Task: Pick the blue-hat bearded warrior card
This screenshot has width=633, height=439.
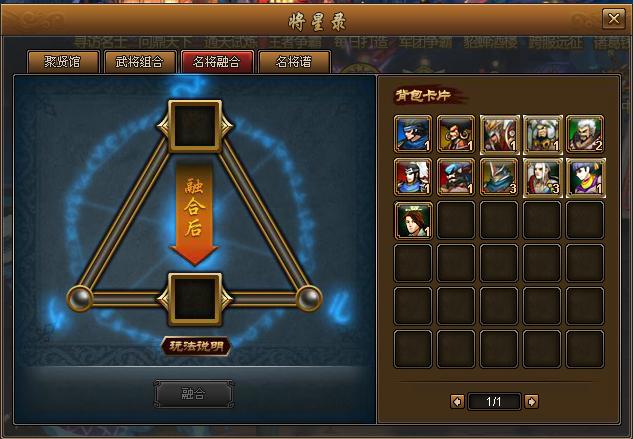Action: [456, 177]
